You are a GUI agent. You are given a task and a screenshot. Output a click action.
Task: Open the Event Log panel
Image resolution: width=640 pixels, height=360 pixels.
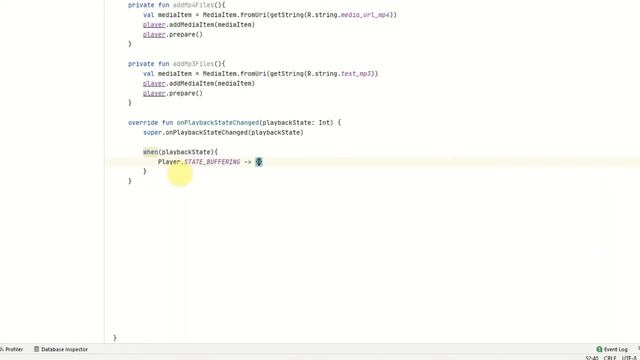coord(612,349)
